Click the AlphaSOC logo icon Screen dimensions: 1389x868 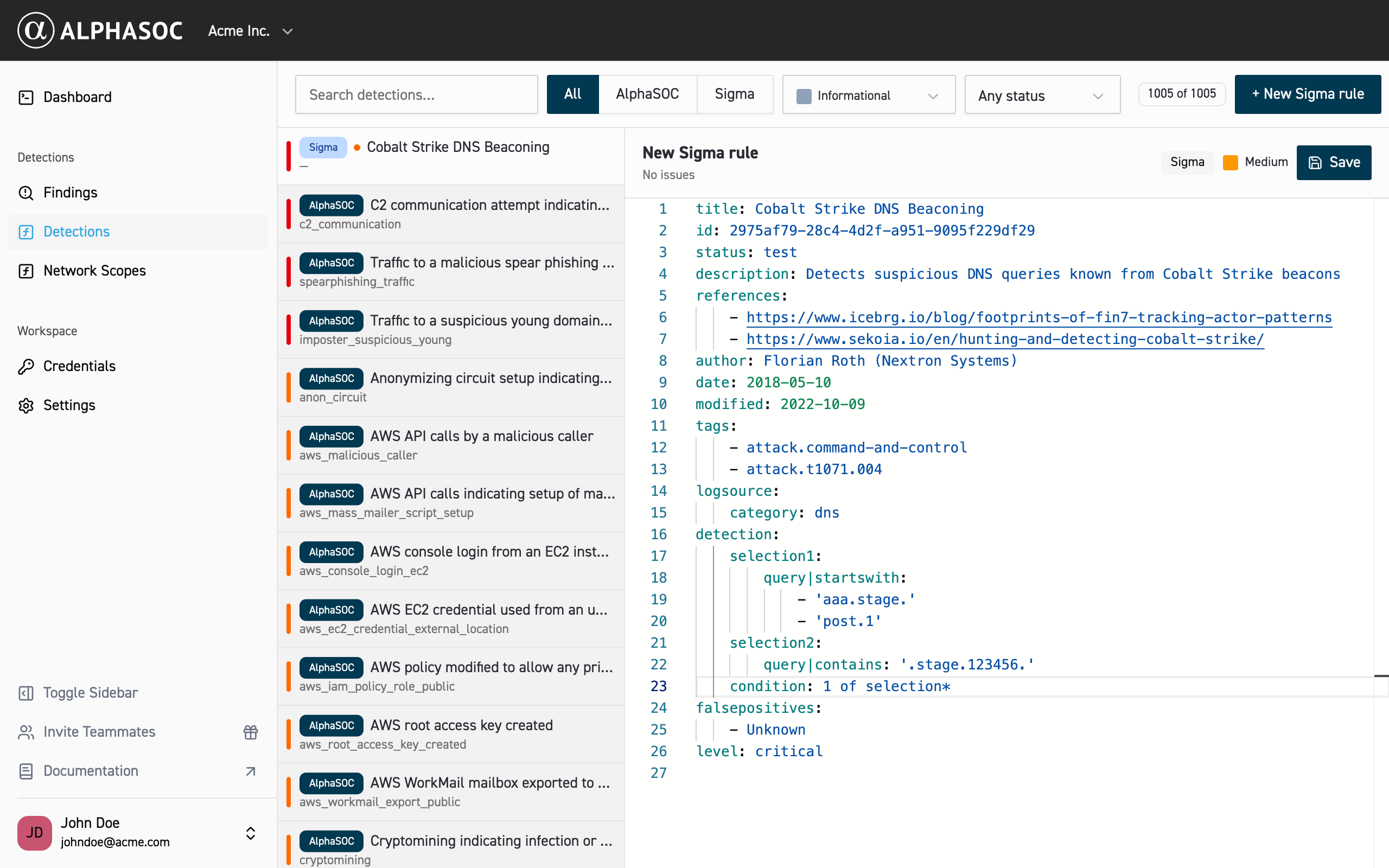coord(36,30)
